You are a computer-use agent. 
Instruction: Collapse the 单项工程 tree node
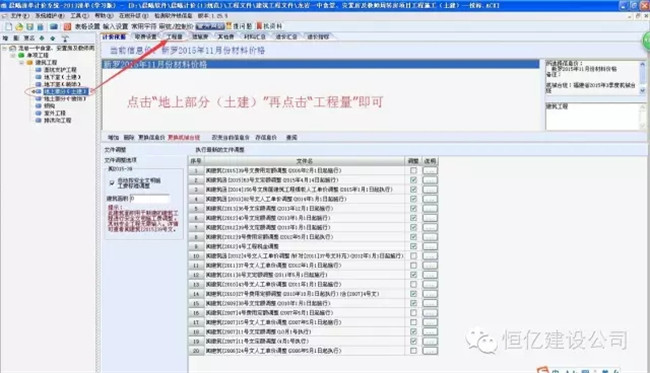click(x=13, y=55)
